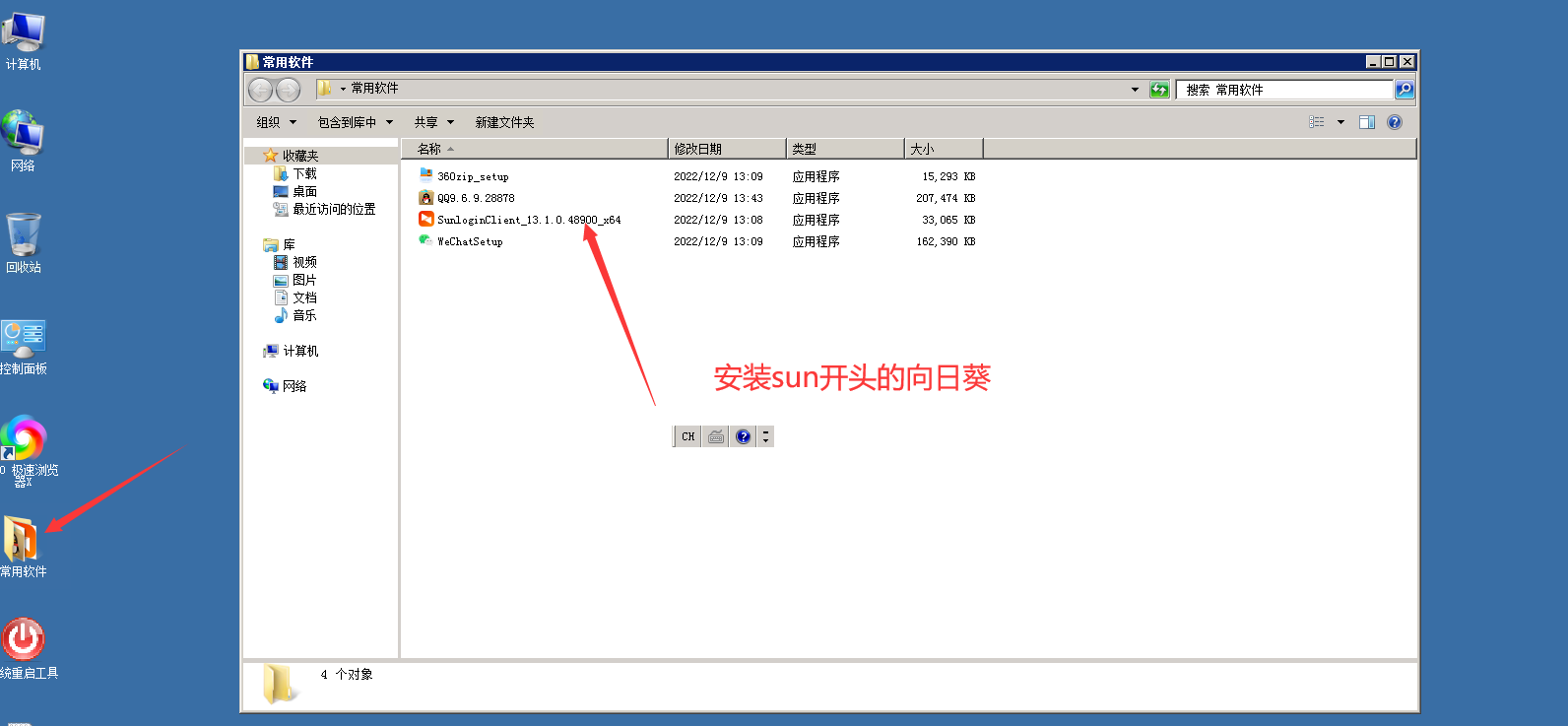Screen dimensions: 1568x726
Task: Click the Explorer Back navigation button
Action: tap(260, 90)
